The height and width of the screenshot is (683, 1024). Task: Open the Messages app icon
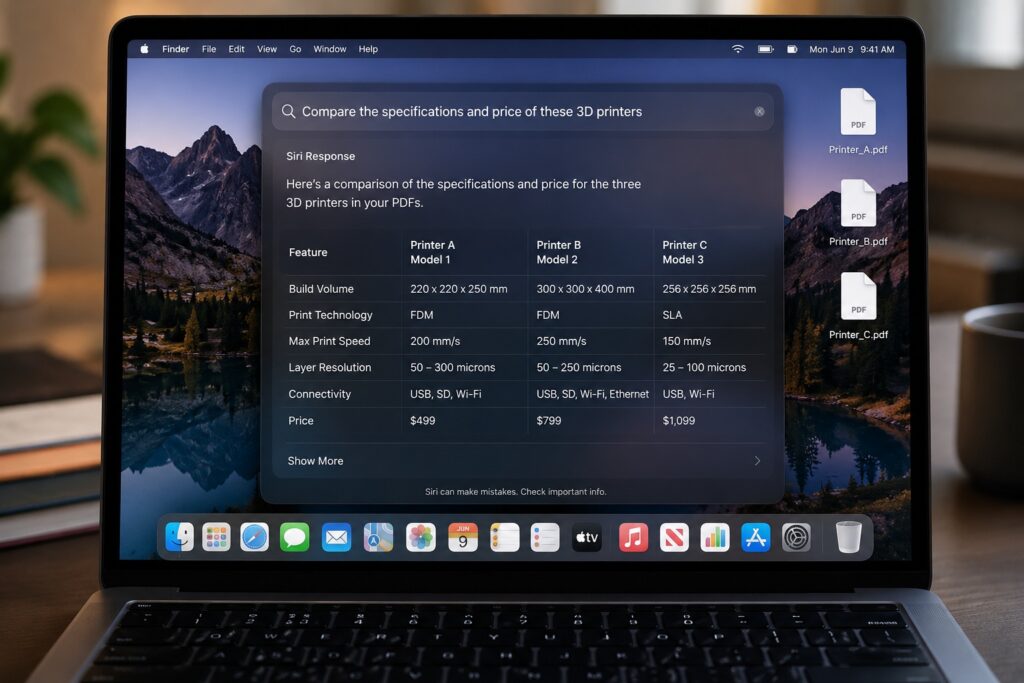click(295, 537)
